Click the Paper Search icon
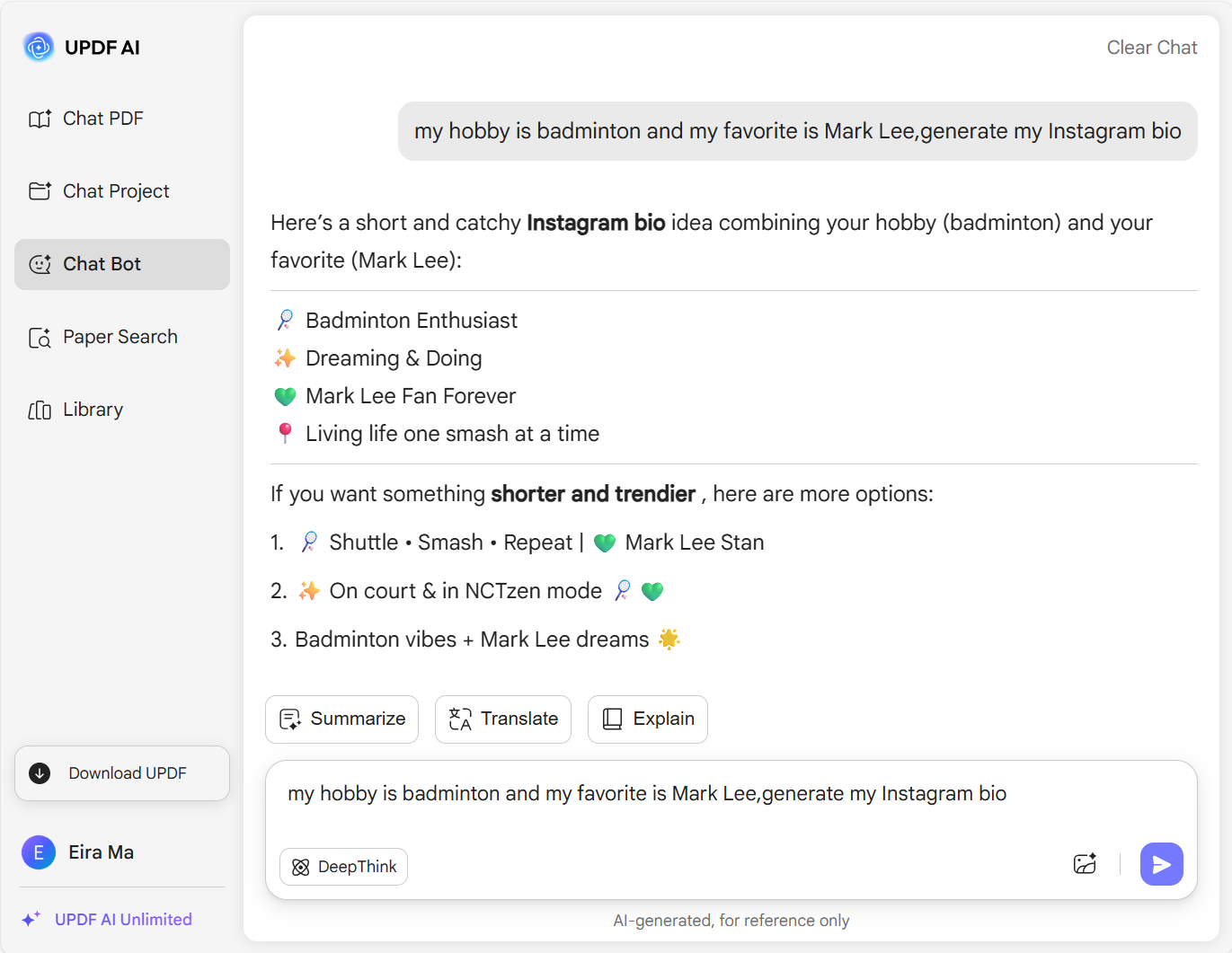 pyautogui.click(x=40, y=338)
